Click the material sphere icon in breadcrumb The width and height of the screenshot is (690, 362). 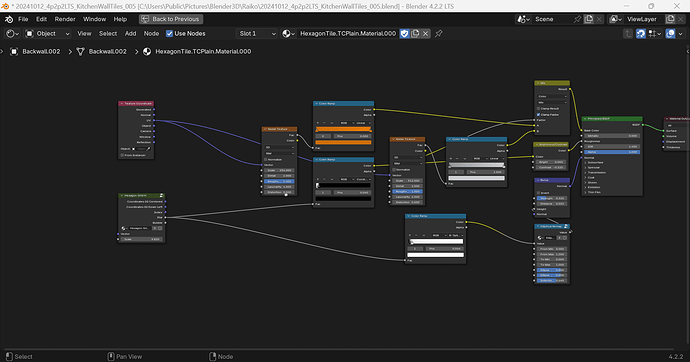[147, 51]
